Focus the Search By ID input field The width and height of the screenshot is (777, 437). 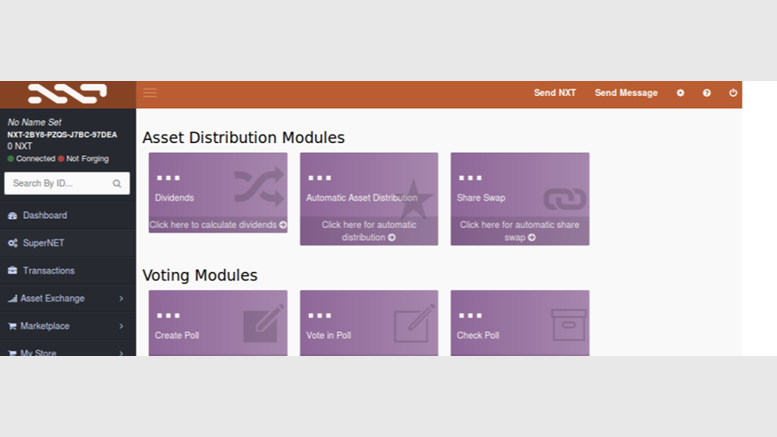point(67,183)
